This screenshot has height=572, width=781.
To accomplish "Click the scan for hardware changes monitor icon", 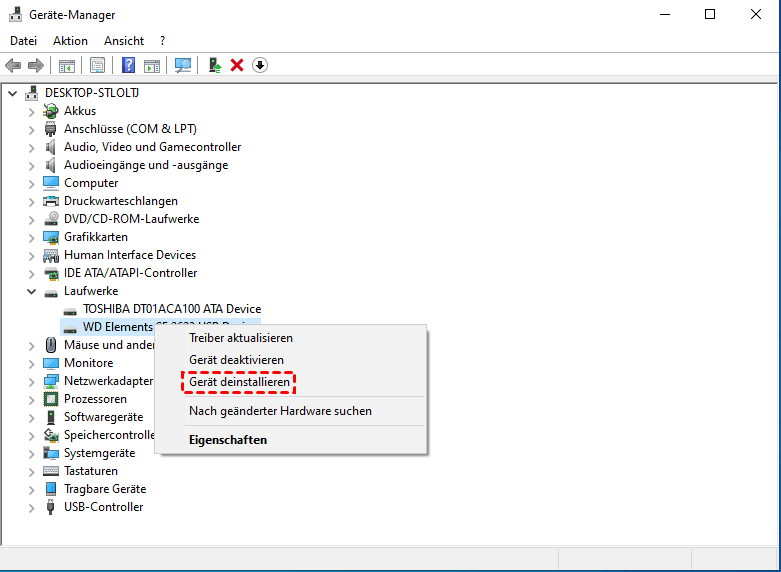I will (183, 65).
